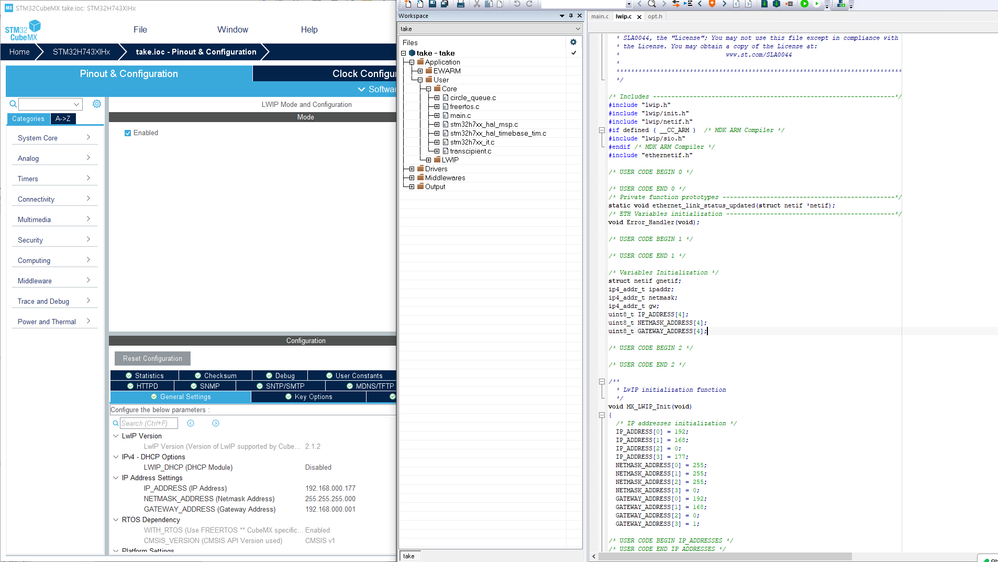
Task: Collapse the take - take project node
Action: (404, 53)
